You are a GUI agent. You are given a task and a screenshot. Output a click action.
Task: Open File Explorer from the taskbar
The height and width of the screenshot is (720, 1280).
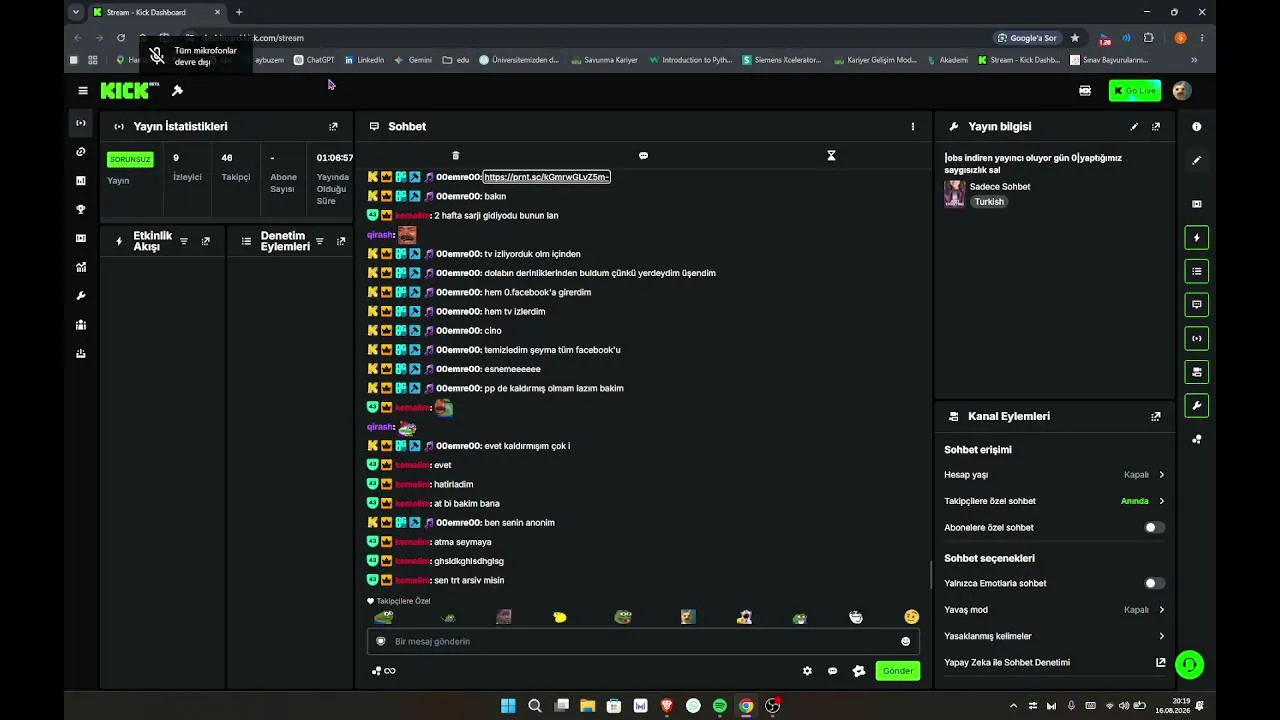pos(588,706)
